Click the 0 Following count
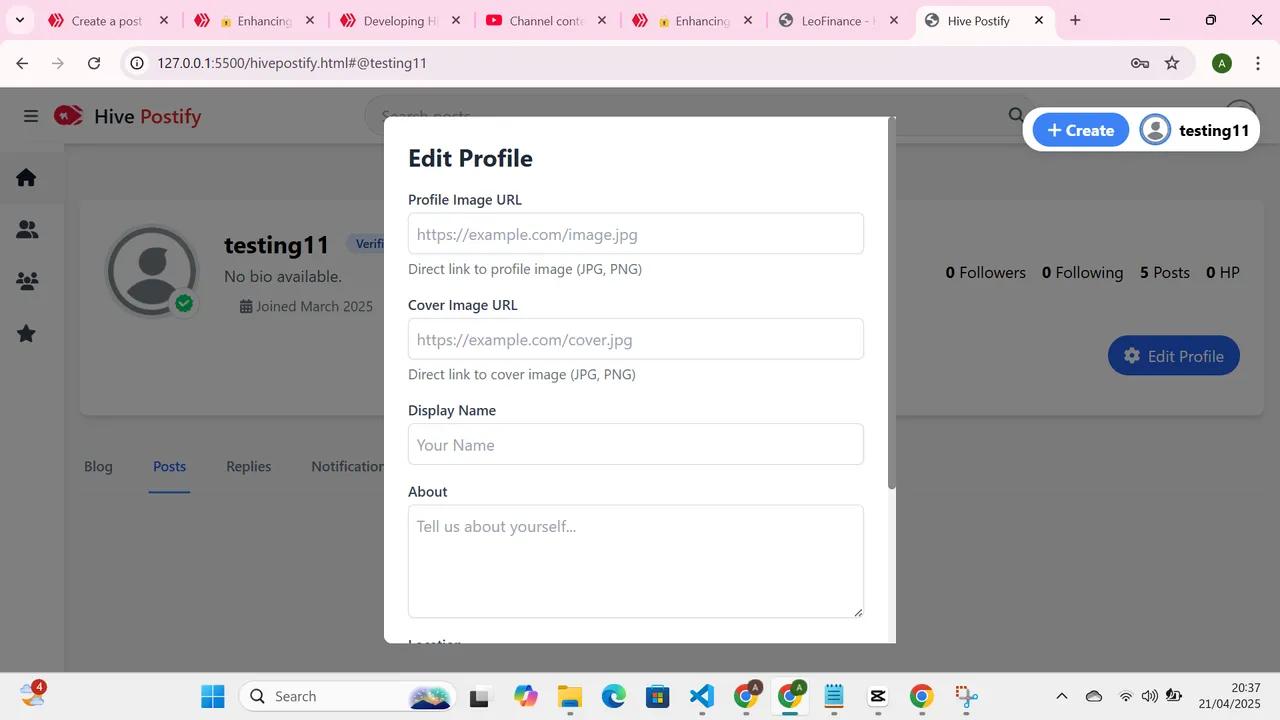The height and width of the screenshot is (720, 1280). point(1082,272)
